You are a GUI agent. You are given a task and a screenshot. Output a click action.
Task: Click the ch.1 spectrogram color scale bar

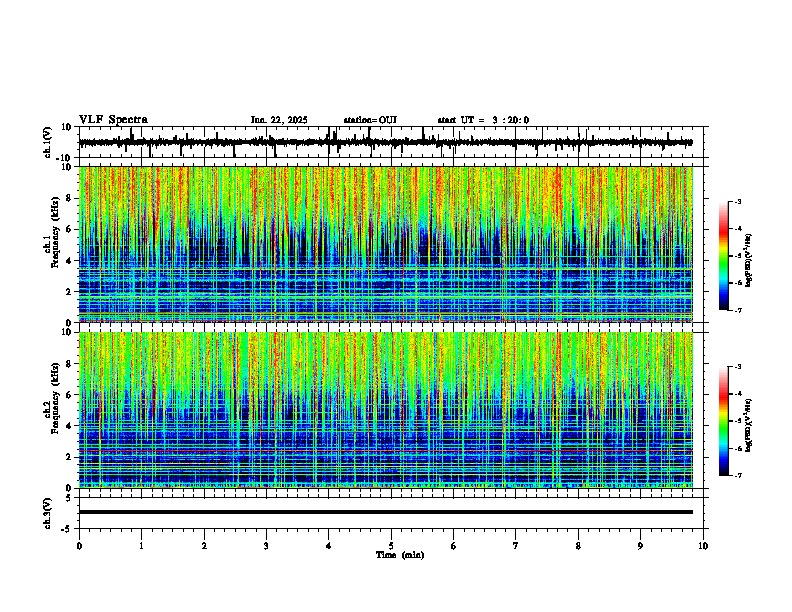tap(724, 256)
